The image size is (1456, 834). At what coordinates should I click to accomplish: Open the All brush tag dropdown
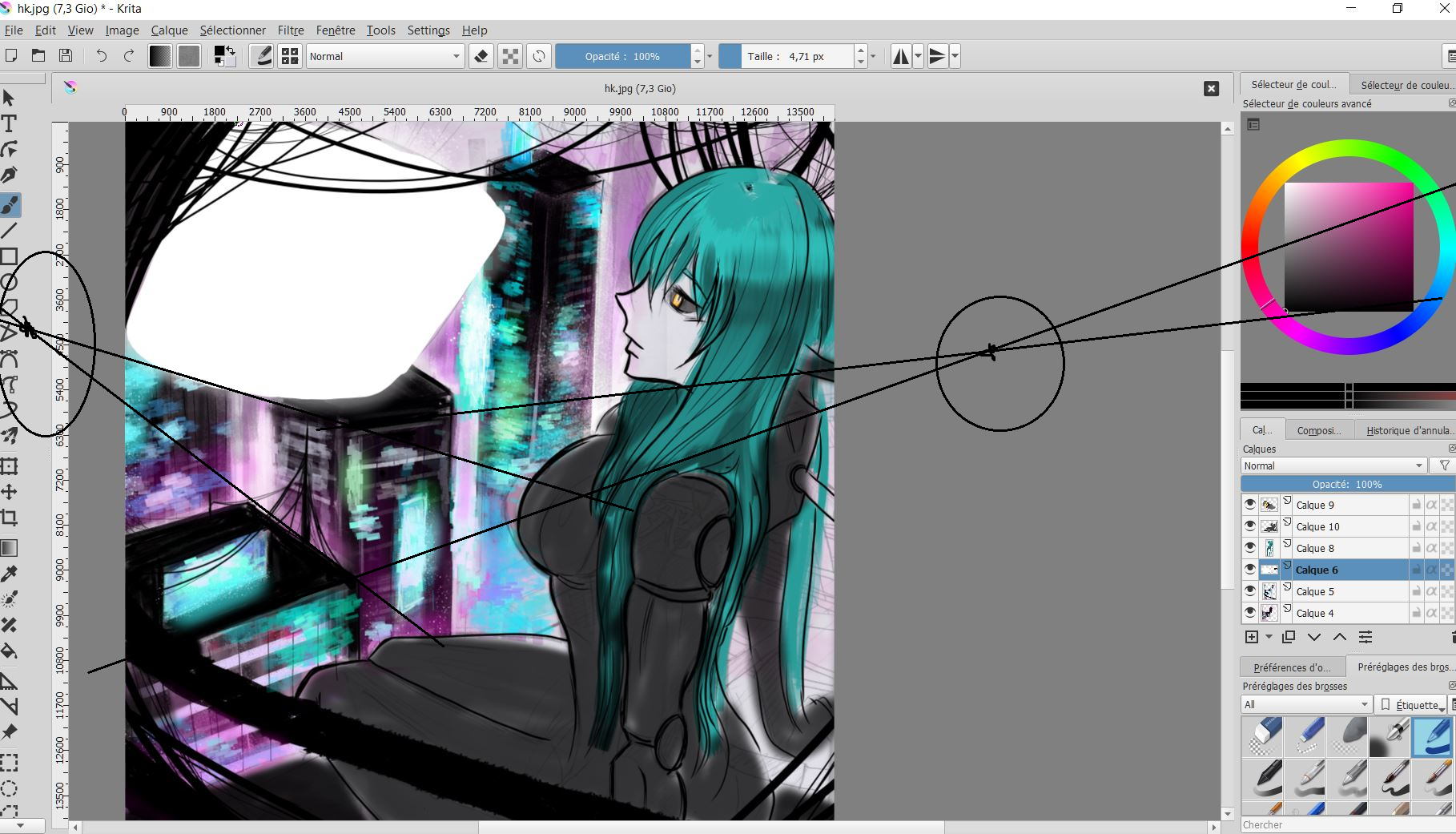coord(1306,704)
